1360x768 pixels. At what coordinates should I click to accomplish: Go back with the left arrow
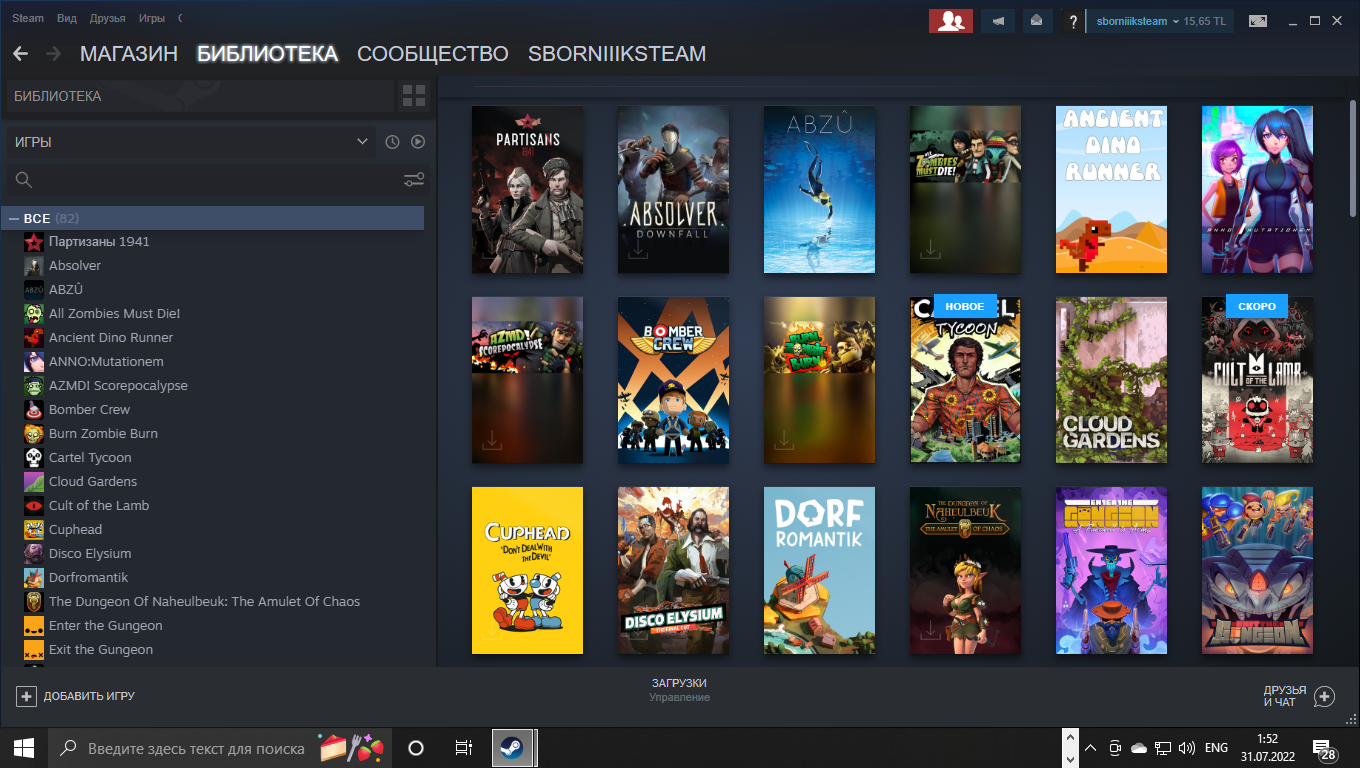20,54
